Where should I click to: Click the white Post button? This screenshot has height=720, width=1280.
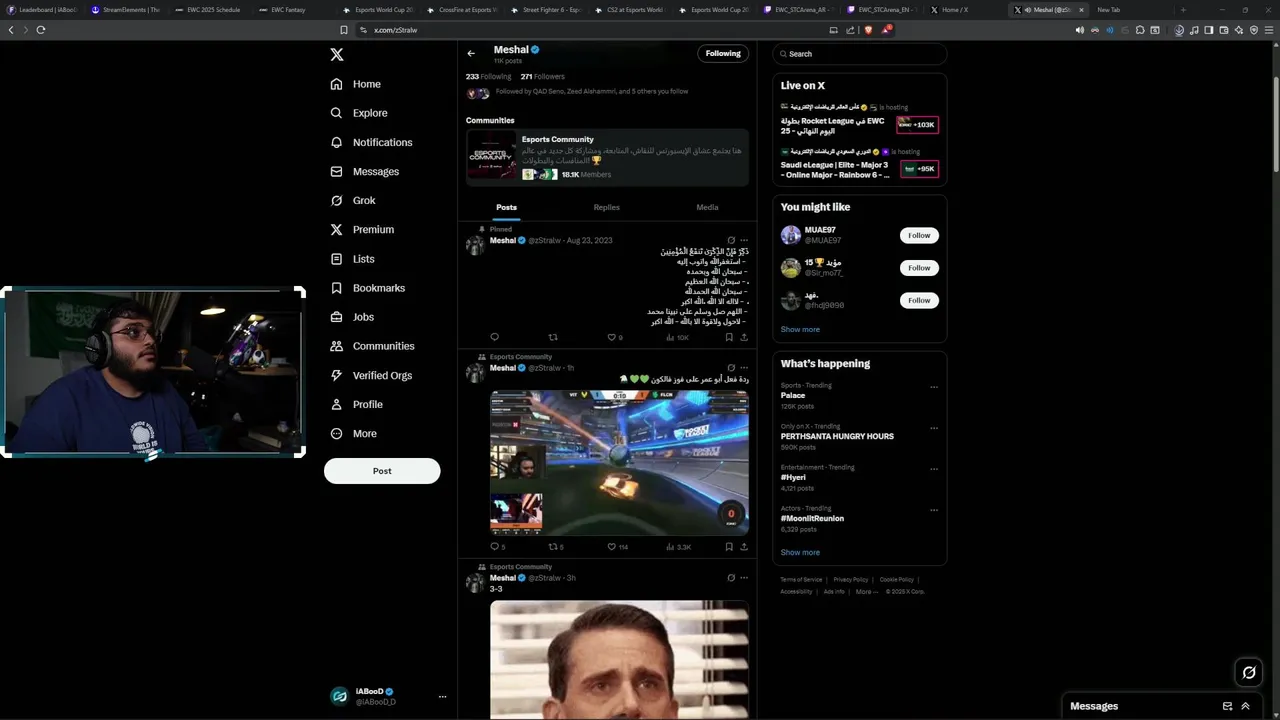(x=382, y=471)
